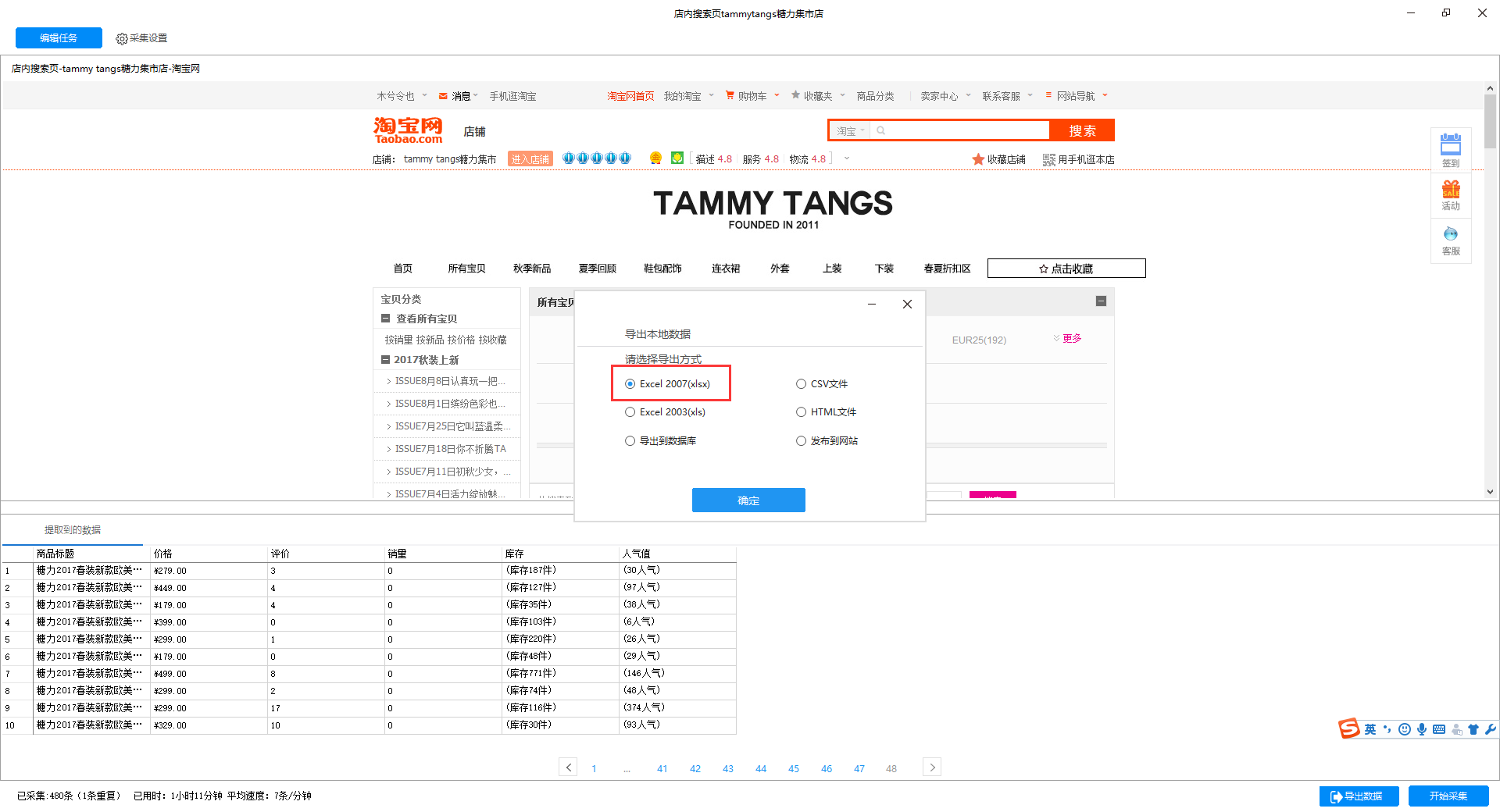This screenshot has height=812, width=1500.
Task: Activate Sogou voice input microphone
Action: 1422,729
